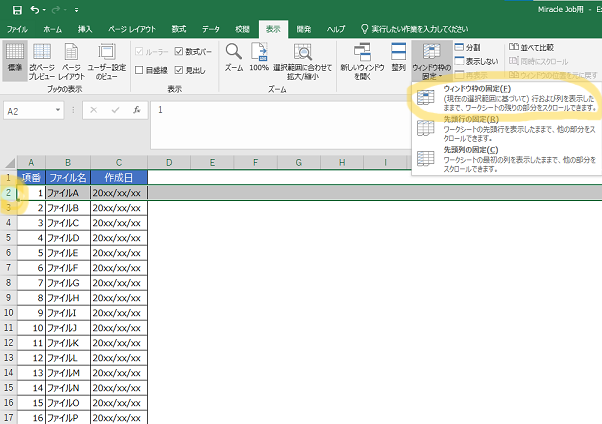Screen dimensions: 602x424
Task: Click the 整列 windows icon
Action: (x=399, y=57)
